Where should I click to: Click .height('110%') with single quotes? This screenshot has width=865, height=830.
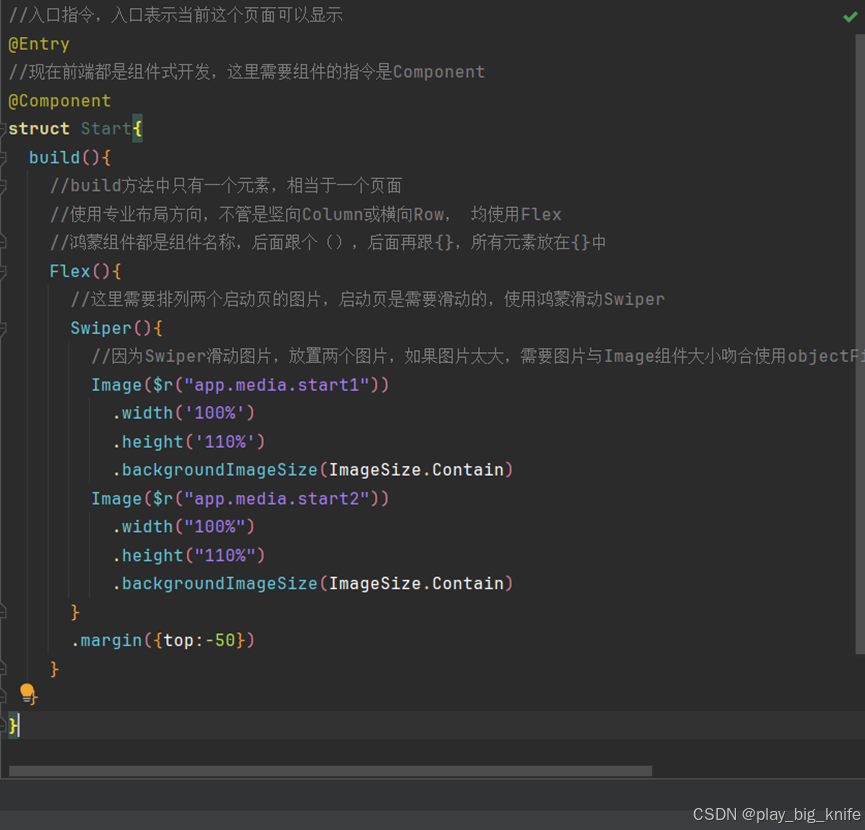pos(189,442)
